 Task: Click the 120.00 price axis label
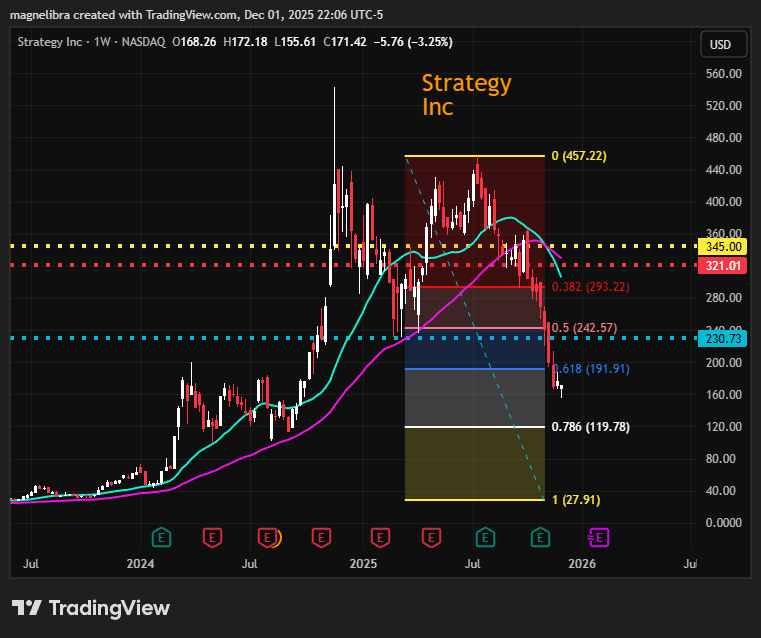(x=724, y=426)
